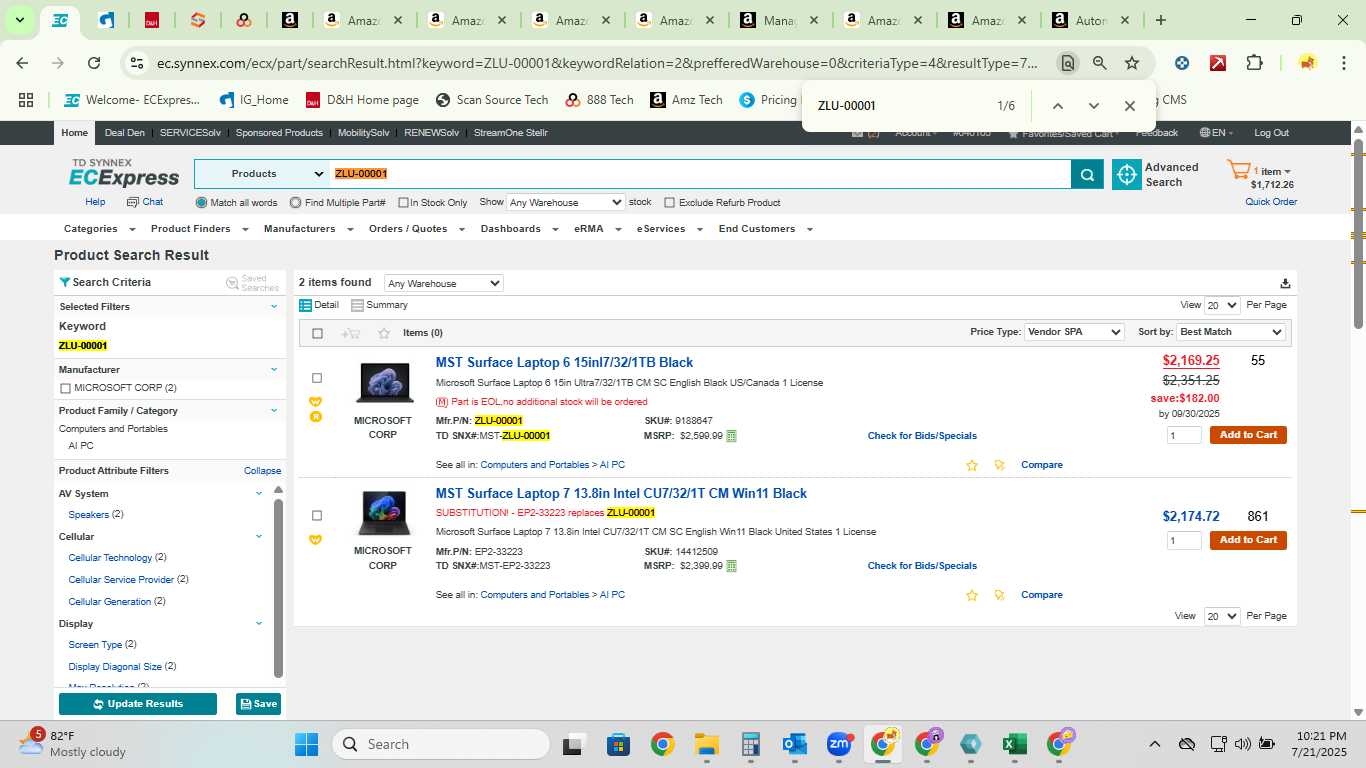Collapse the Cellular filter group
The image size is (1366, 768).
259,536
